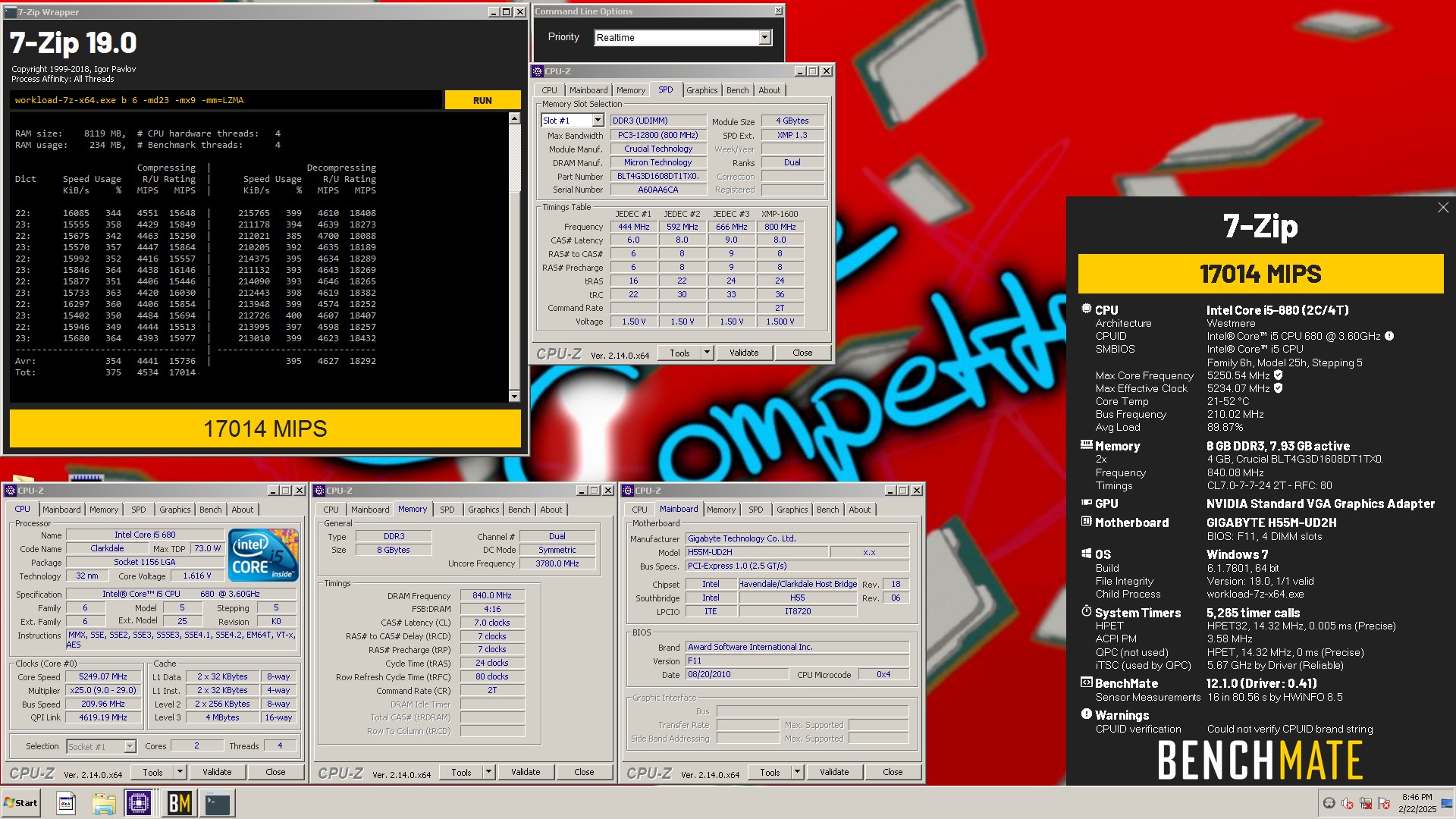The width and height of the screenshot is (1456, 819).
Task: Click Uncore Frequency value 3780.0 MHz
Action: click(557, 564)
